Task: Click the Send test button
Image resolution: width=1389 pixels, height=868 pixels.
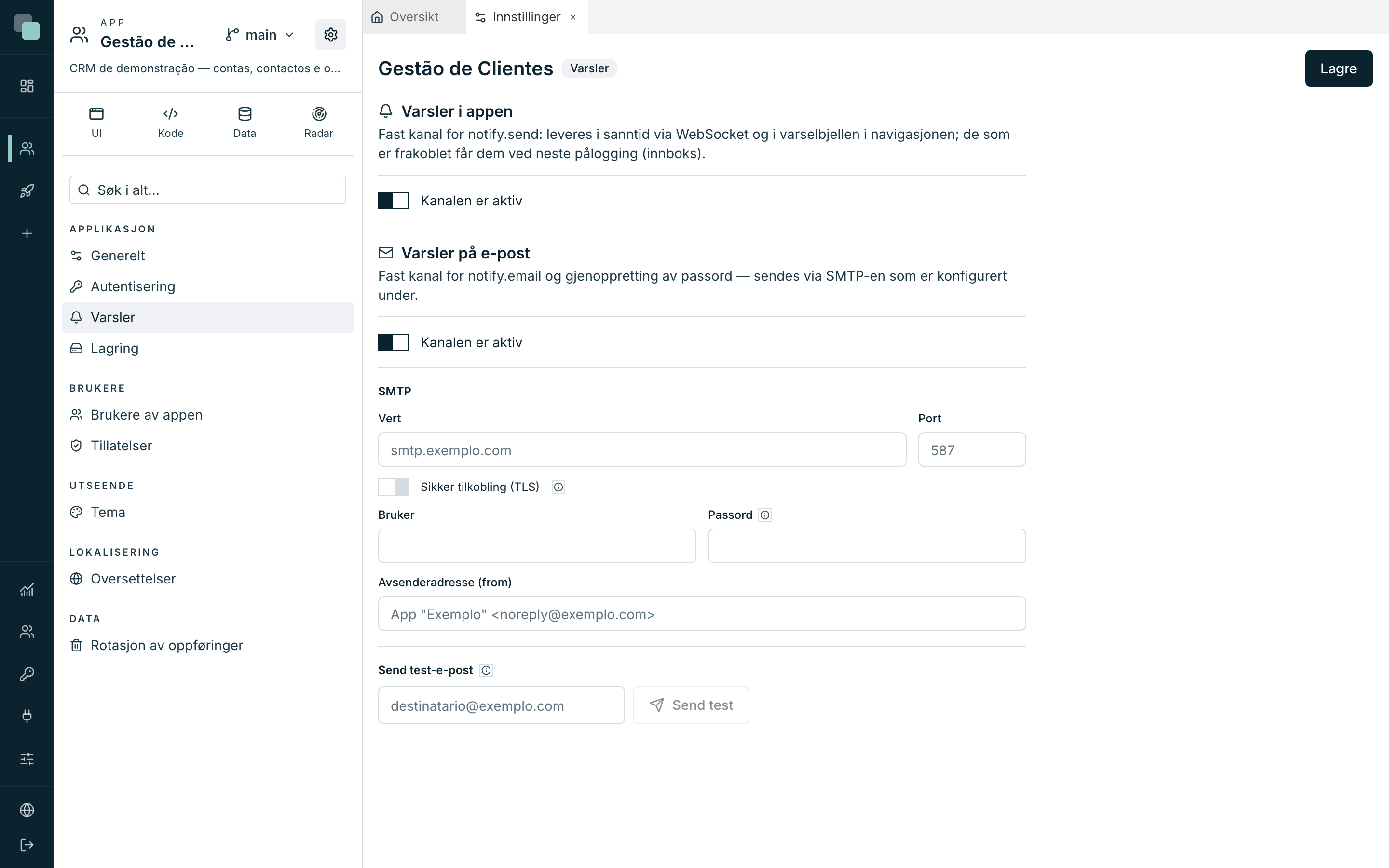Action: pos(691,705)
